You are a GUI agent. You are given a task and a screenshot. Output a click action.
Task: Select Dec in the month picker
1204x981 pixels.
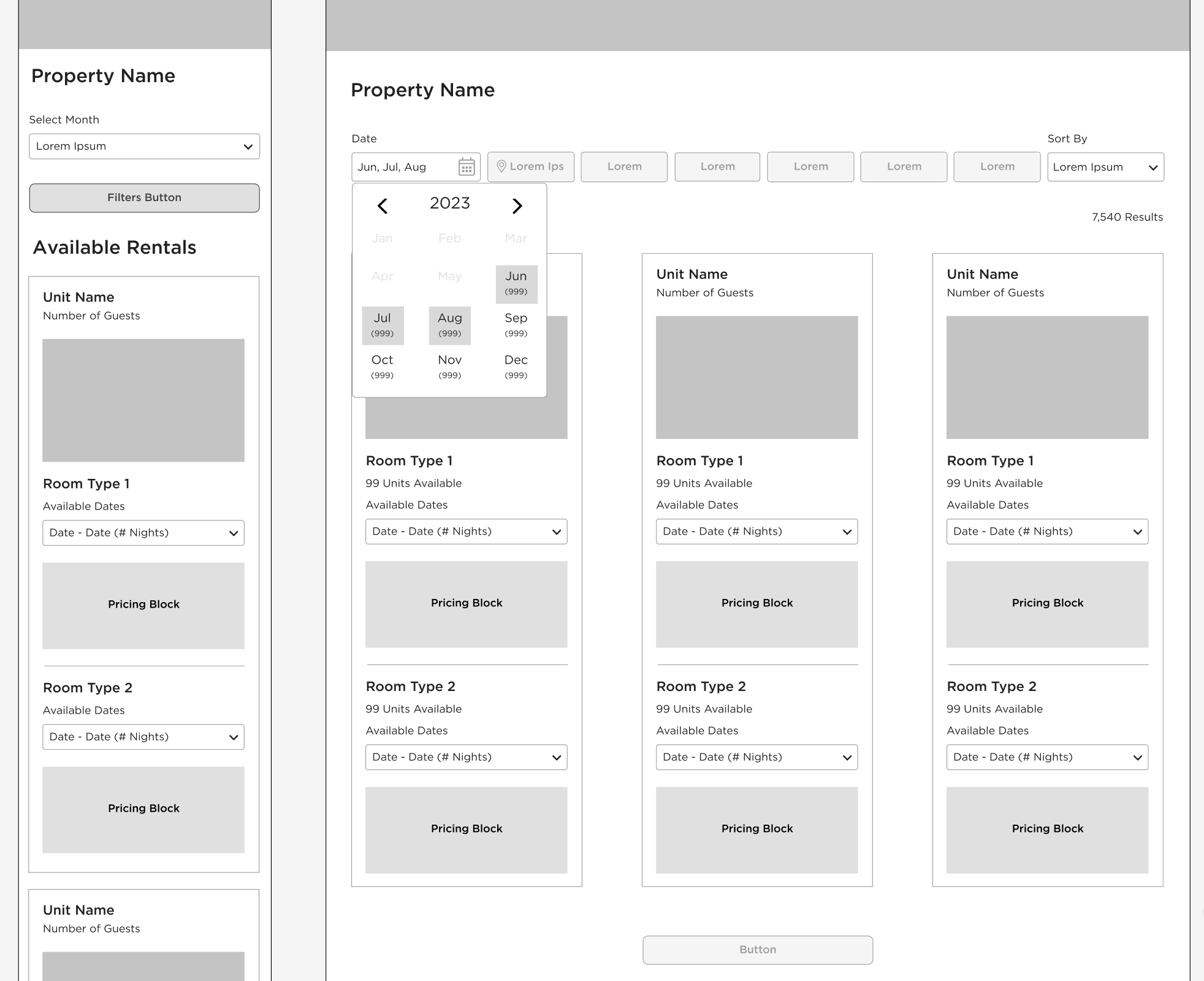[x=516, y=367]
